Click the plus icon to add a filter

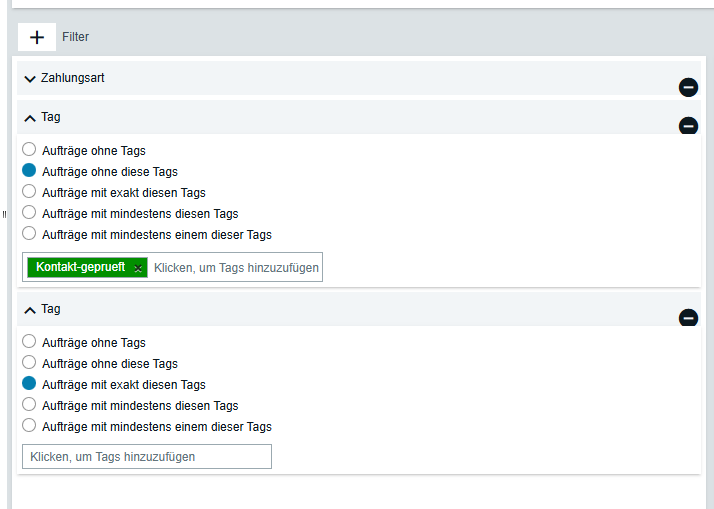tap(37, 37)
